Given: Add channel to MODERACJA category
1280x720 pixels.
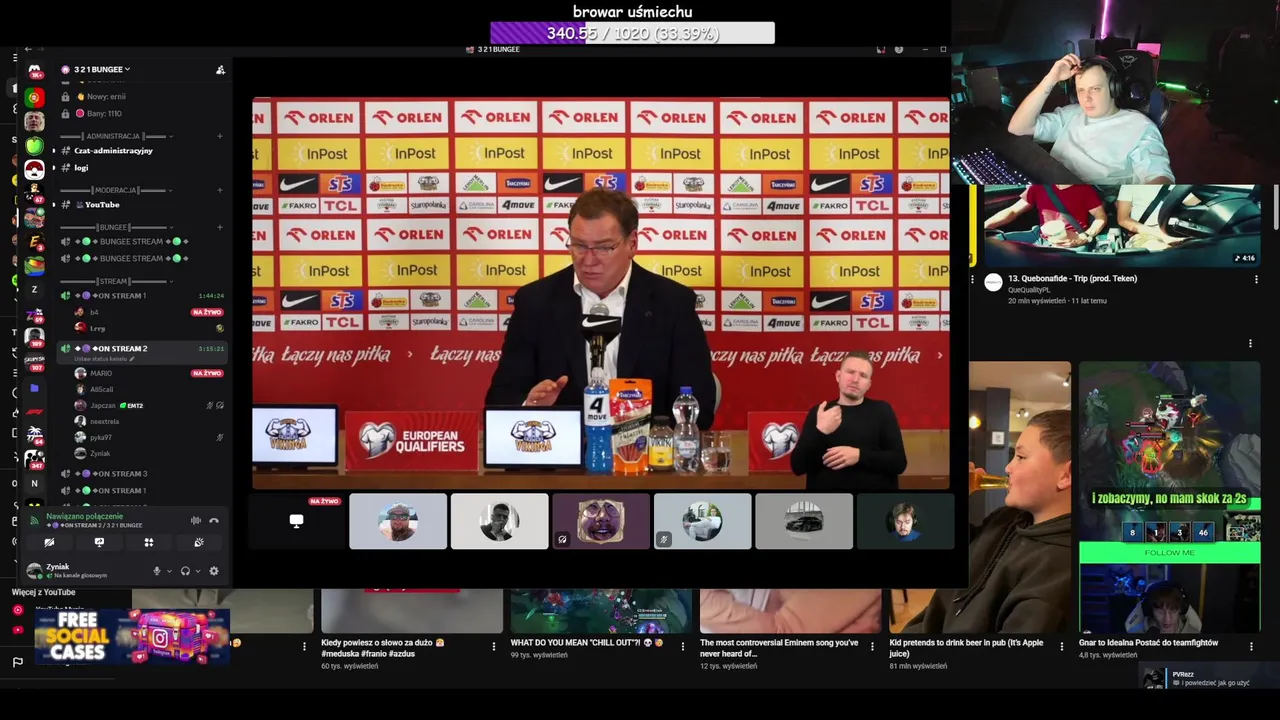Looking at the screenshot, I should pos(220,190).
